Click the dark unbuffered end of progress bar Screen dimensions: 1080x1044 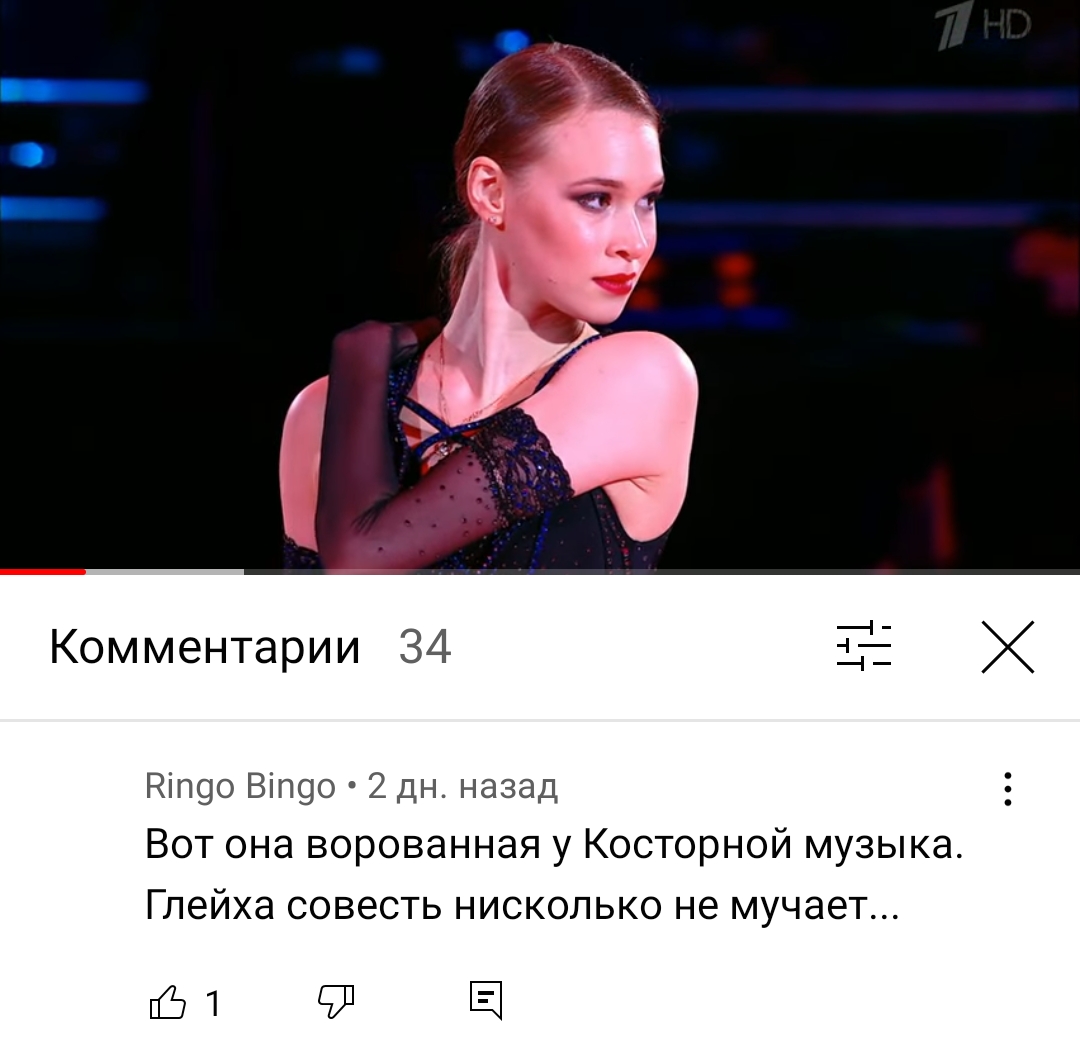pos(662,572)
